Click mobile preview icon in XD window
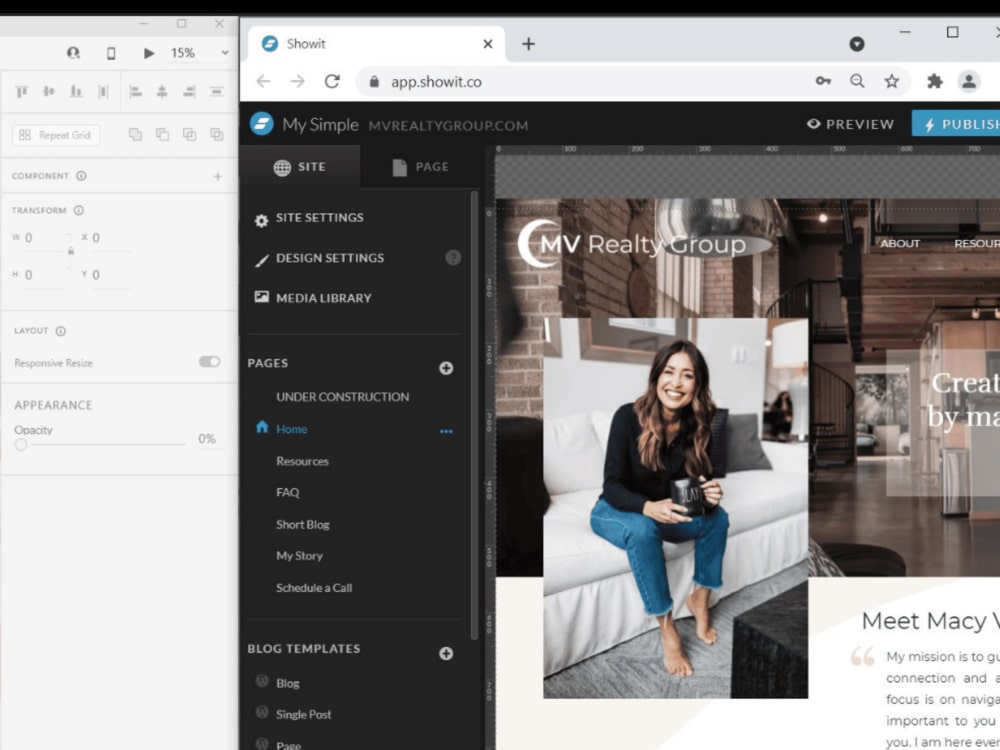 click(111, 53)
